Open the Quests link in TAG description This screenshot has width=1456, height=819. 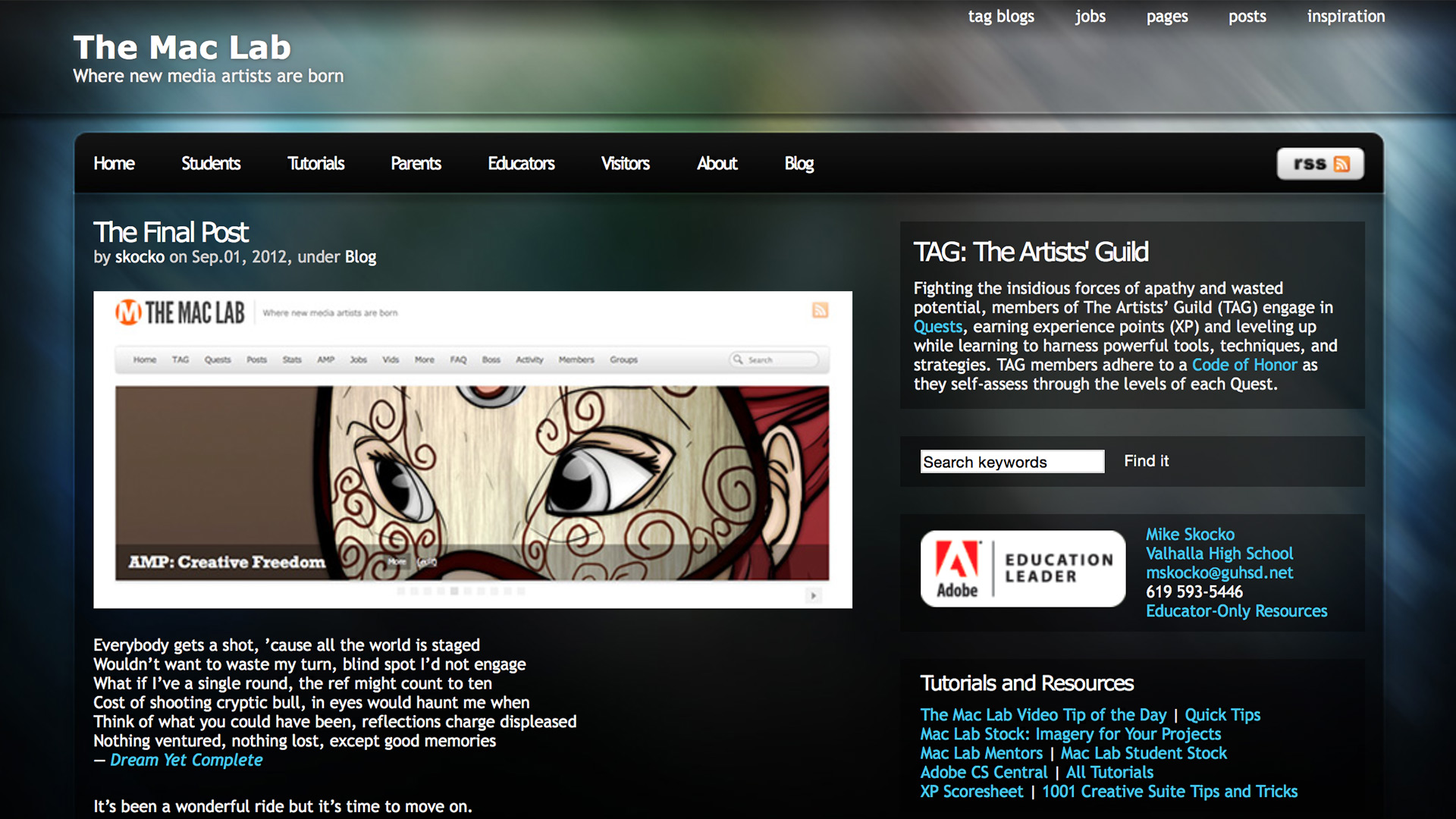pos(937,327)
